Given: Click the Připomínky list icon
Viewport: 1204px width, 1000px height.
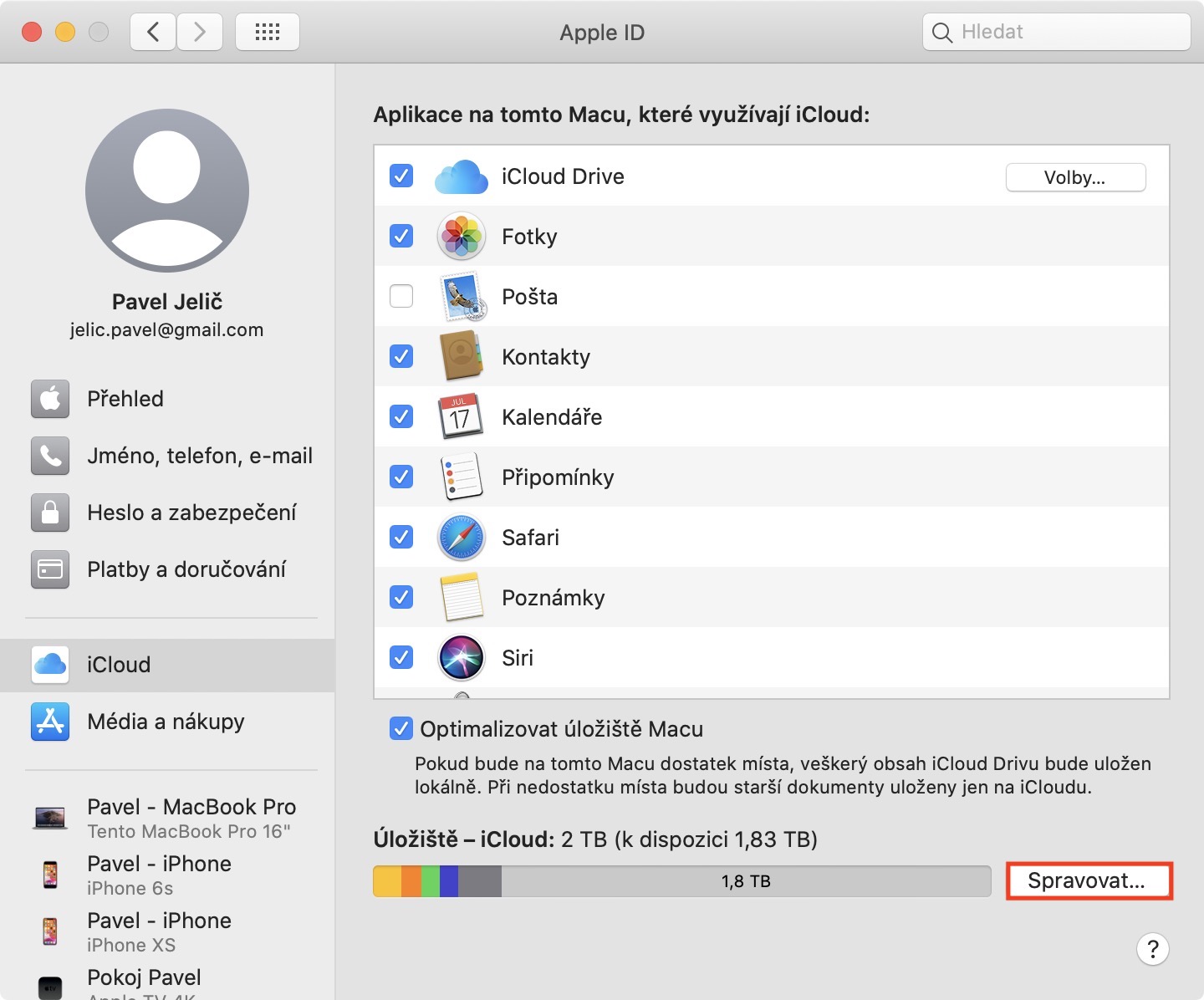Looking at the screenshot, I should (462, 477).
